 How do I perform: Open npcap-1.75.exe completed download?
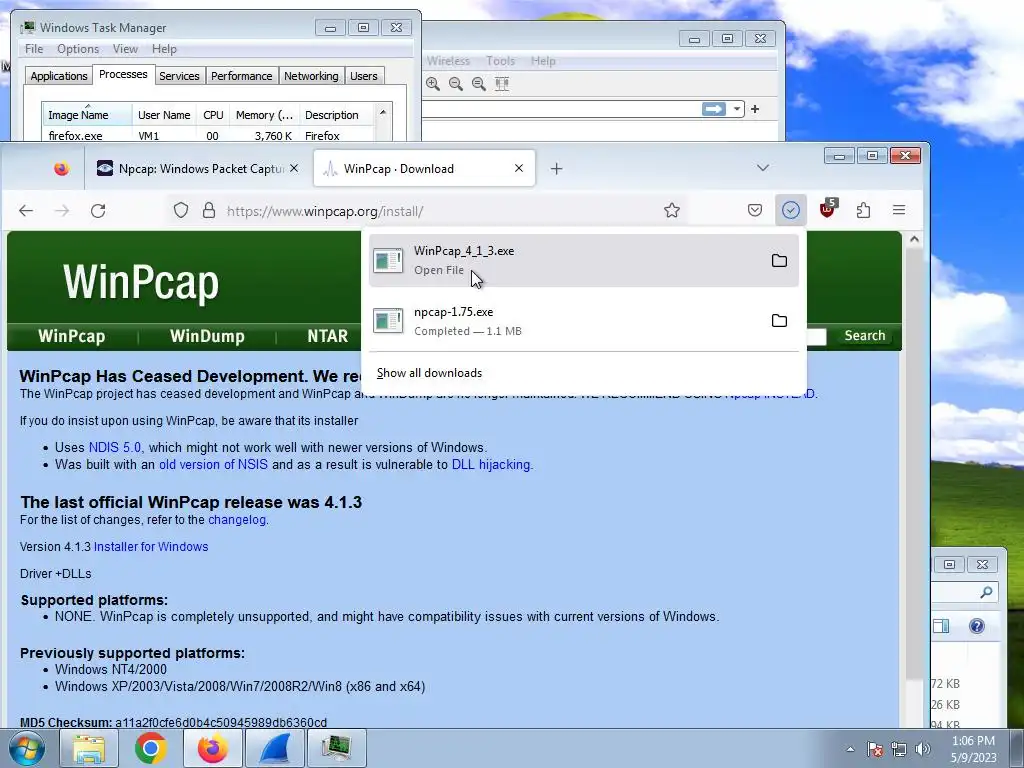tap(584, 321)
